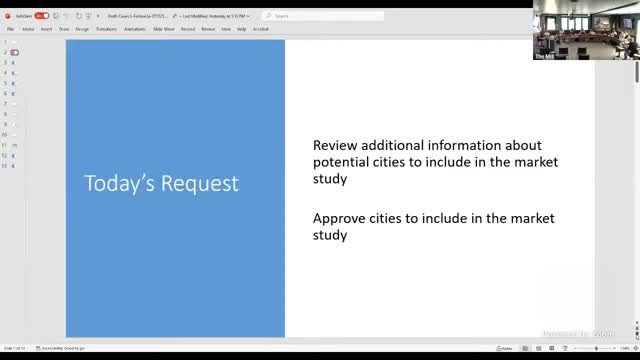Open Customize Quick Access Toolbar dropdown arrow
The width and height of the screenshot is (640, 360).
[98, 16]
